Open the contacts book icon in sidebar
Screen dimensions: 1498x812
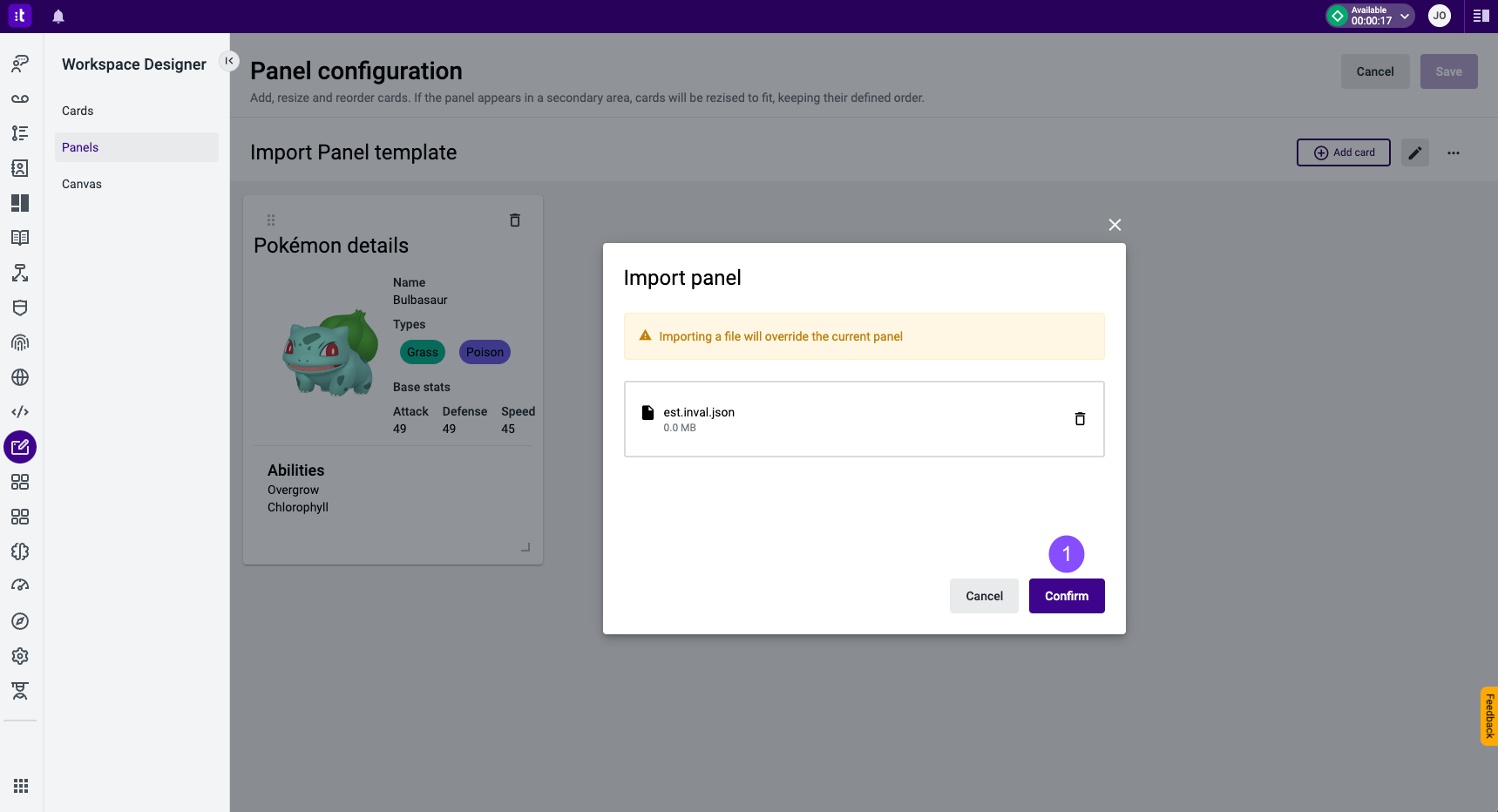20,168
